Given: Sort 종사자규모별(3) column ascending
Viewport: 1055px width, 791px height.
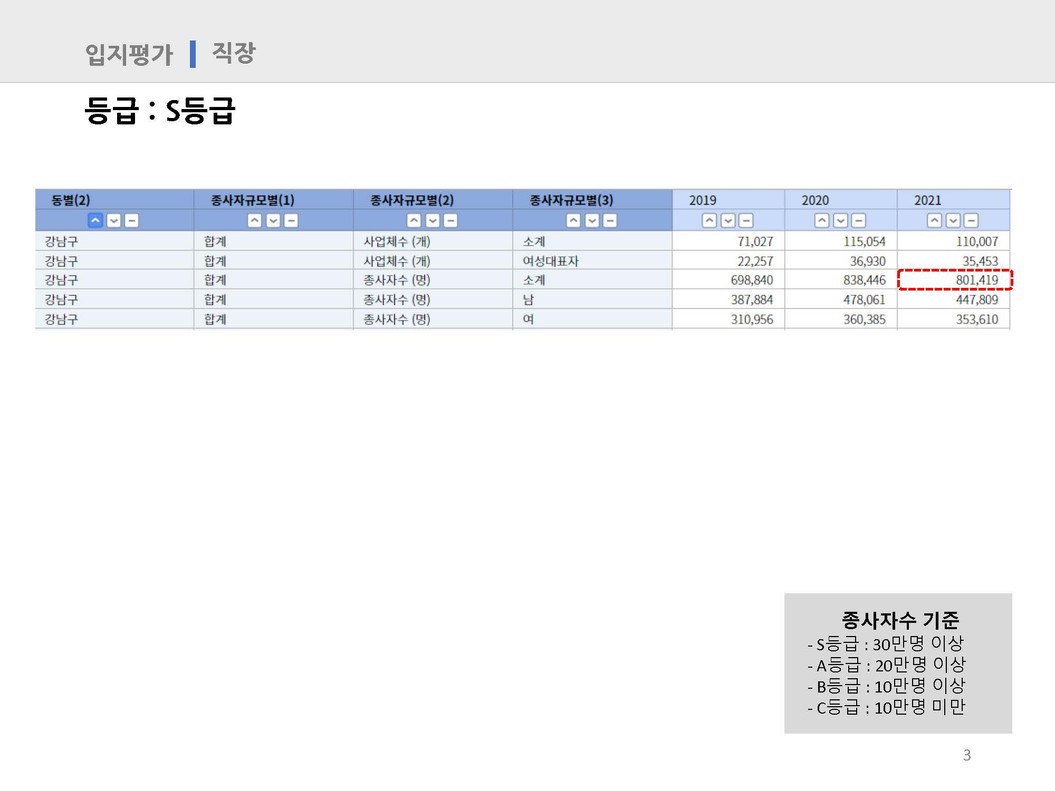Looking at the screenshot, I should point(573,221).
